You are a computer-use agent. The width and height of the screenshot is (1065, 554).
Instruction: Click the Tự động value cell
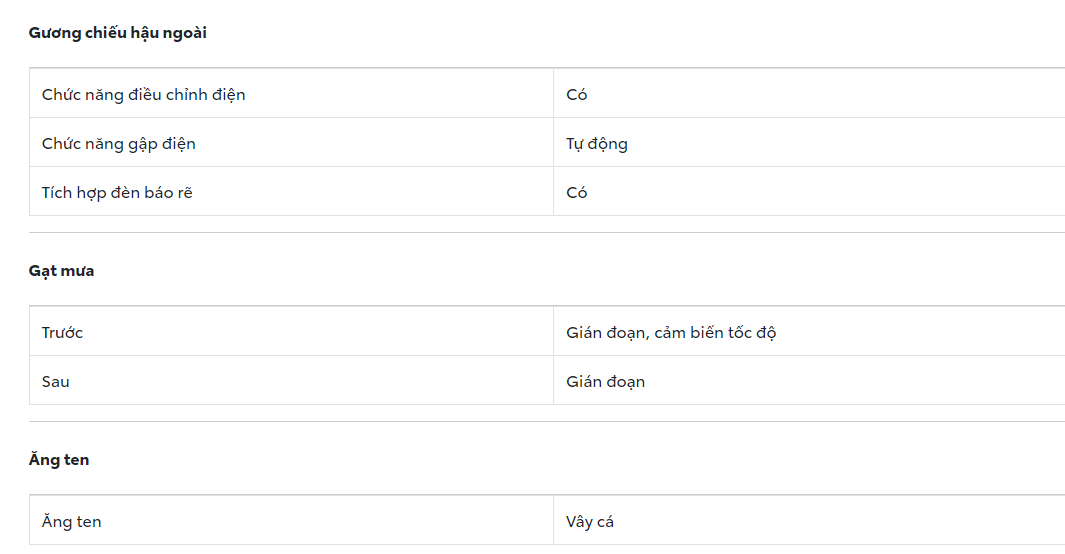point(597,144)
